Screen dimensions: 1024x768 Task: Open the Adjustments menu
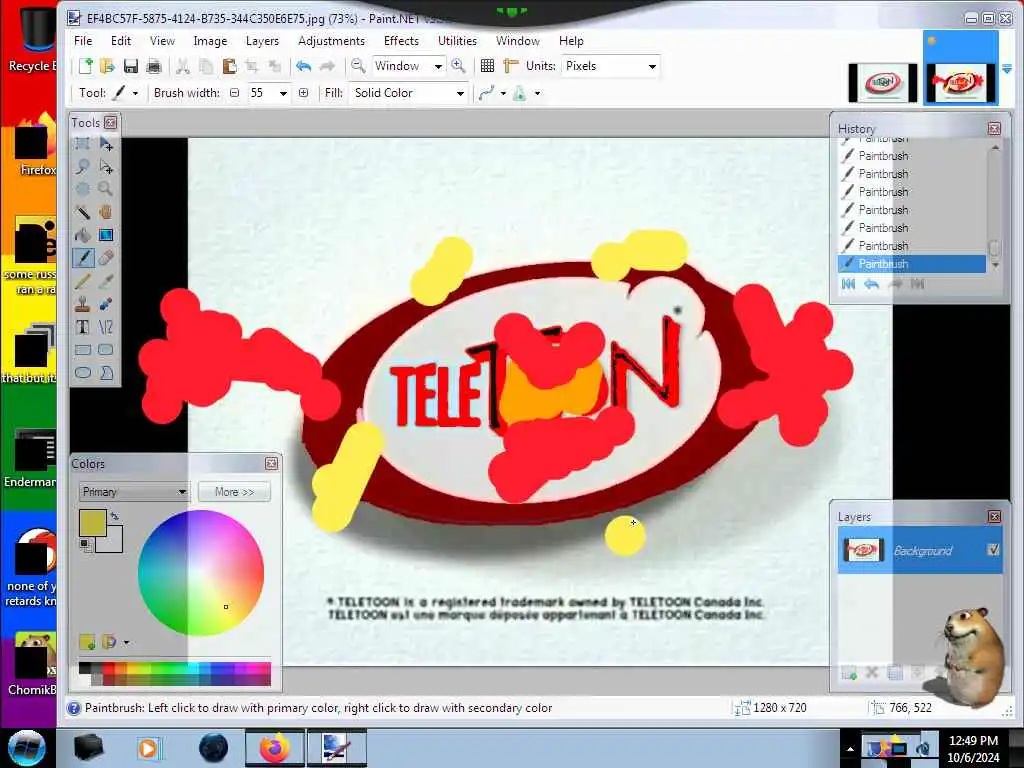331,40
